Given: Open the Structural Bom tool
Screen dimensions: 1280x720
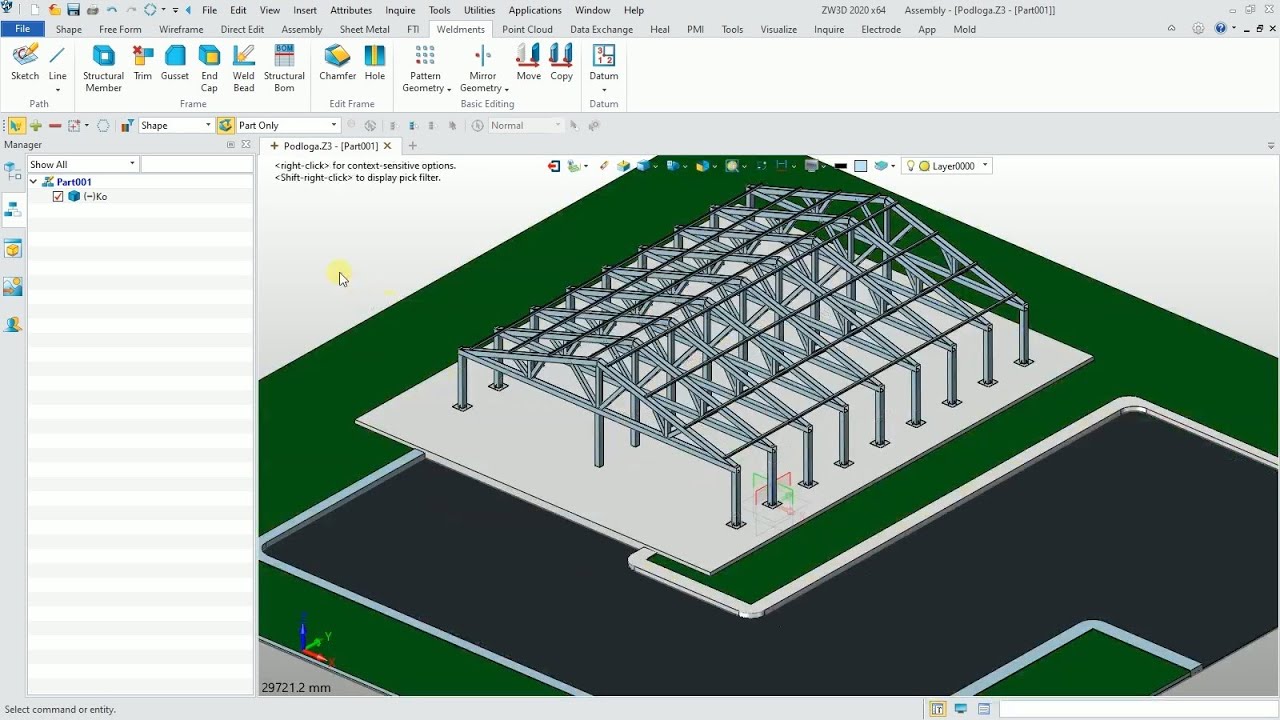Looking at the screenshot, I should [x=284, y=68].
